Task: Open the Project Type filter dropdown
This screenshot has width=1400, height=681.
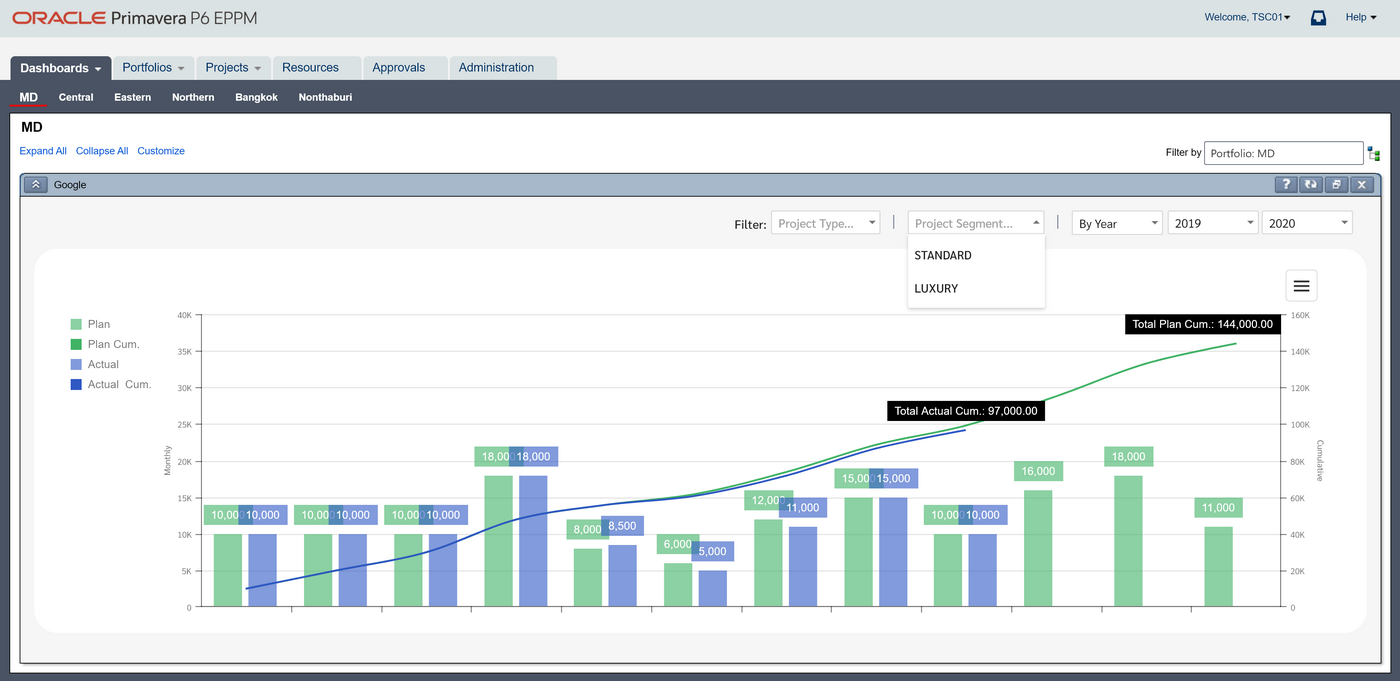Action: pos(825,223)
